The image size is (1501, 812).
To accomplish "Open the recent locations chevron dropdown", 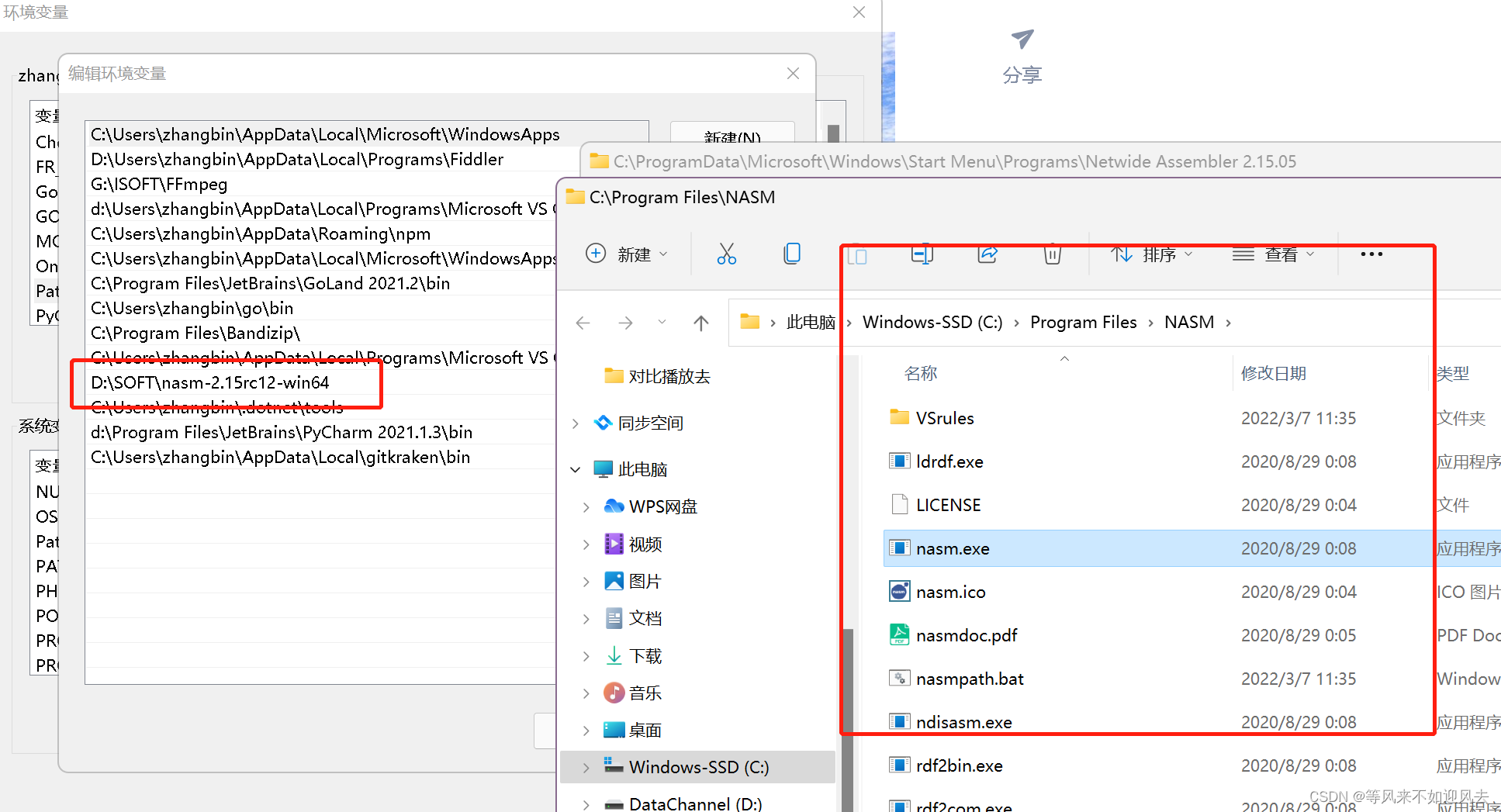I will (662, 322).
